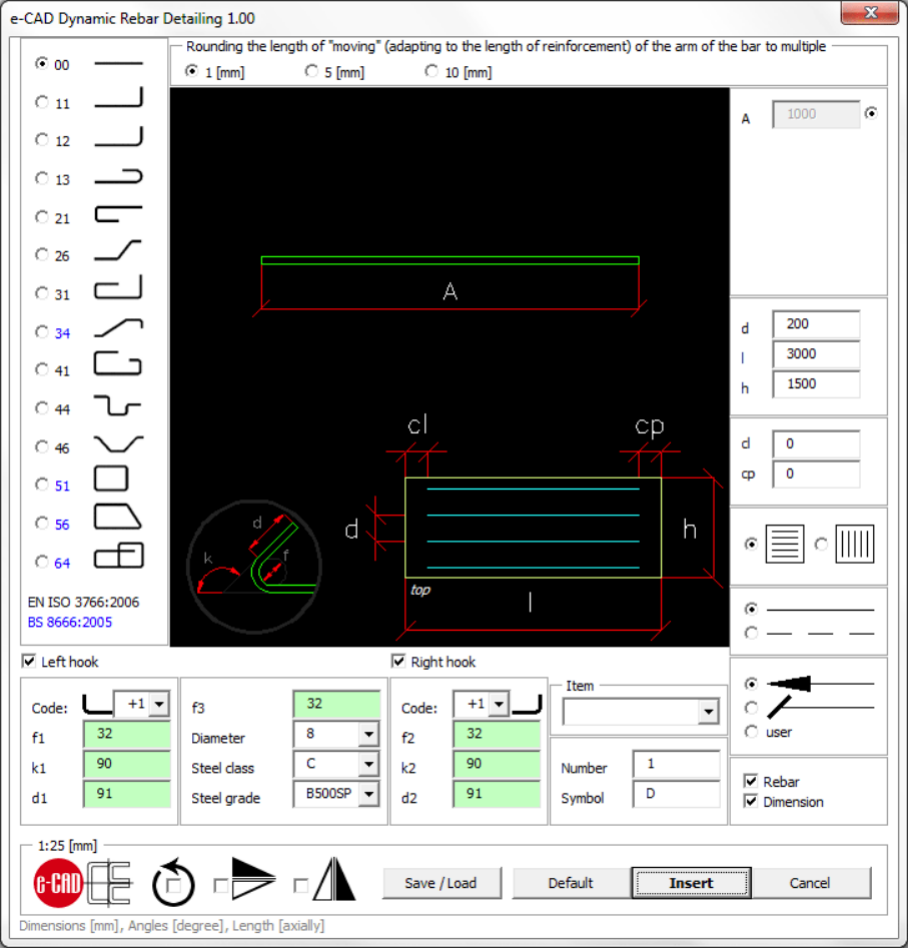Click the f3 value field
Viewport: 908px width, 948px height.
(x=337, y=704)
